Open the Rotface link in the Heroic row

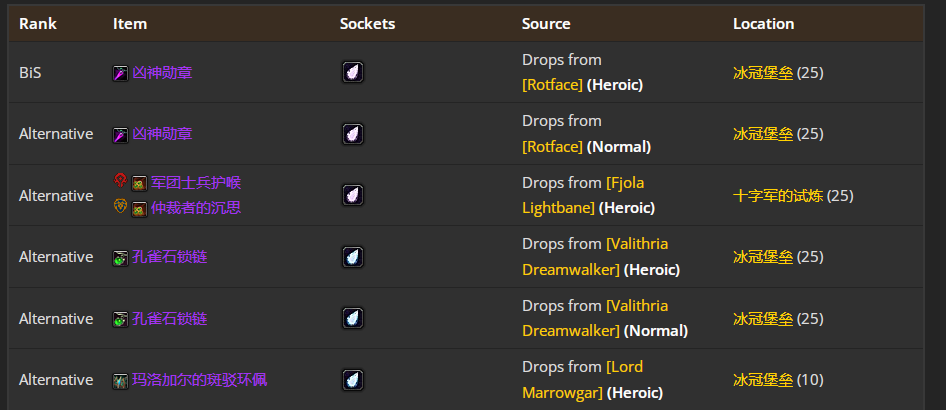coord(552,85)
